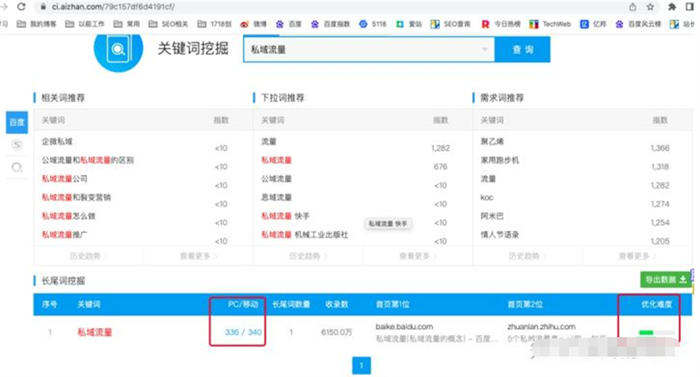Open the 亿邦 bookmark

[x=593, y=24]
